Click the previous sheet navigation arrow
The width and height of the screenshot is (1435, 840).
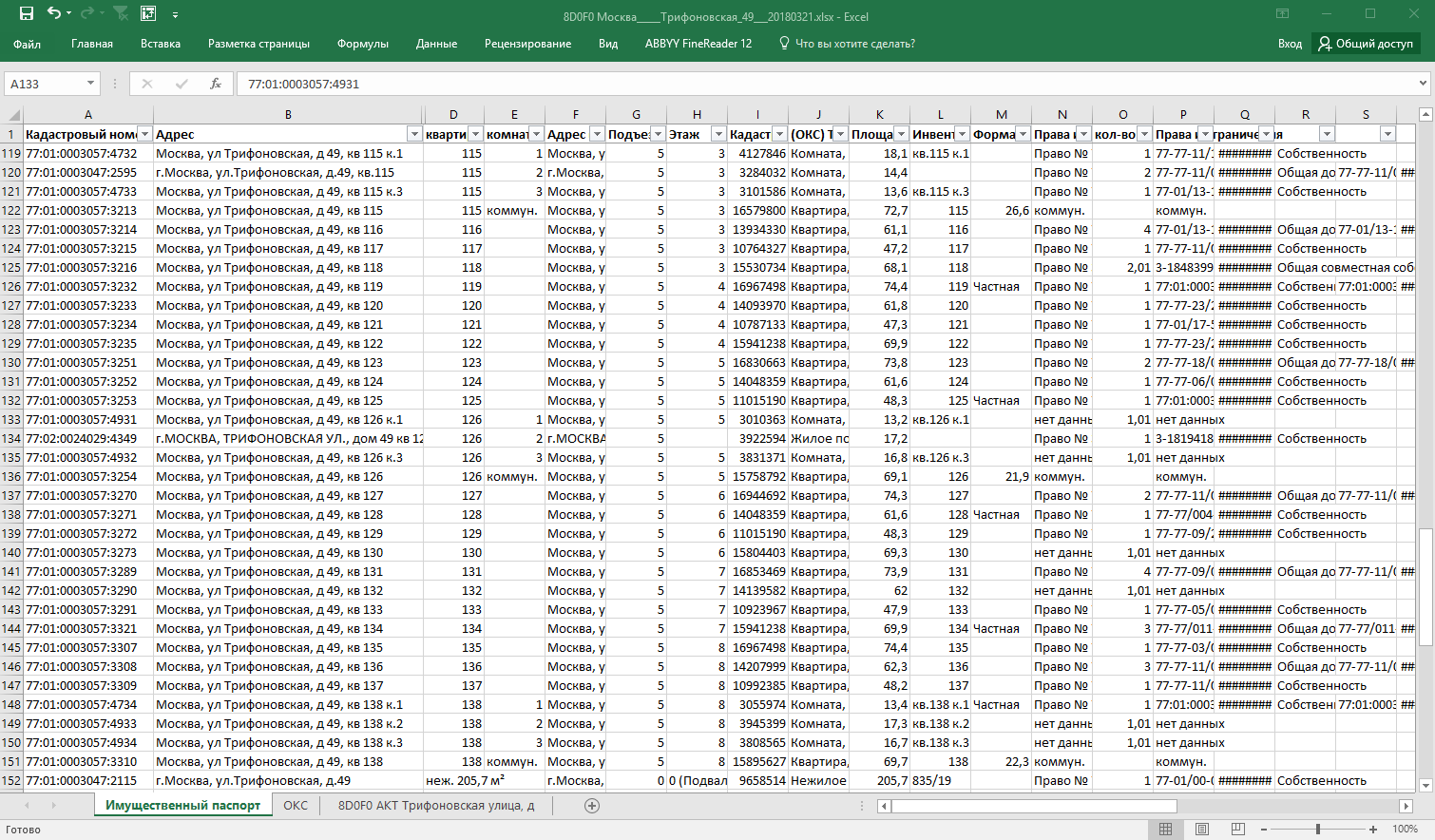click(x=27, y=805)
